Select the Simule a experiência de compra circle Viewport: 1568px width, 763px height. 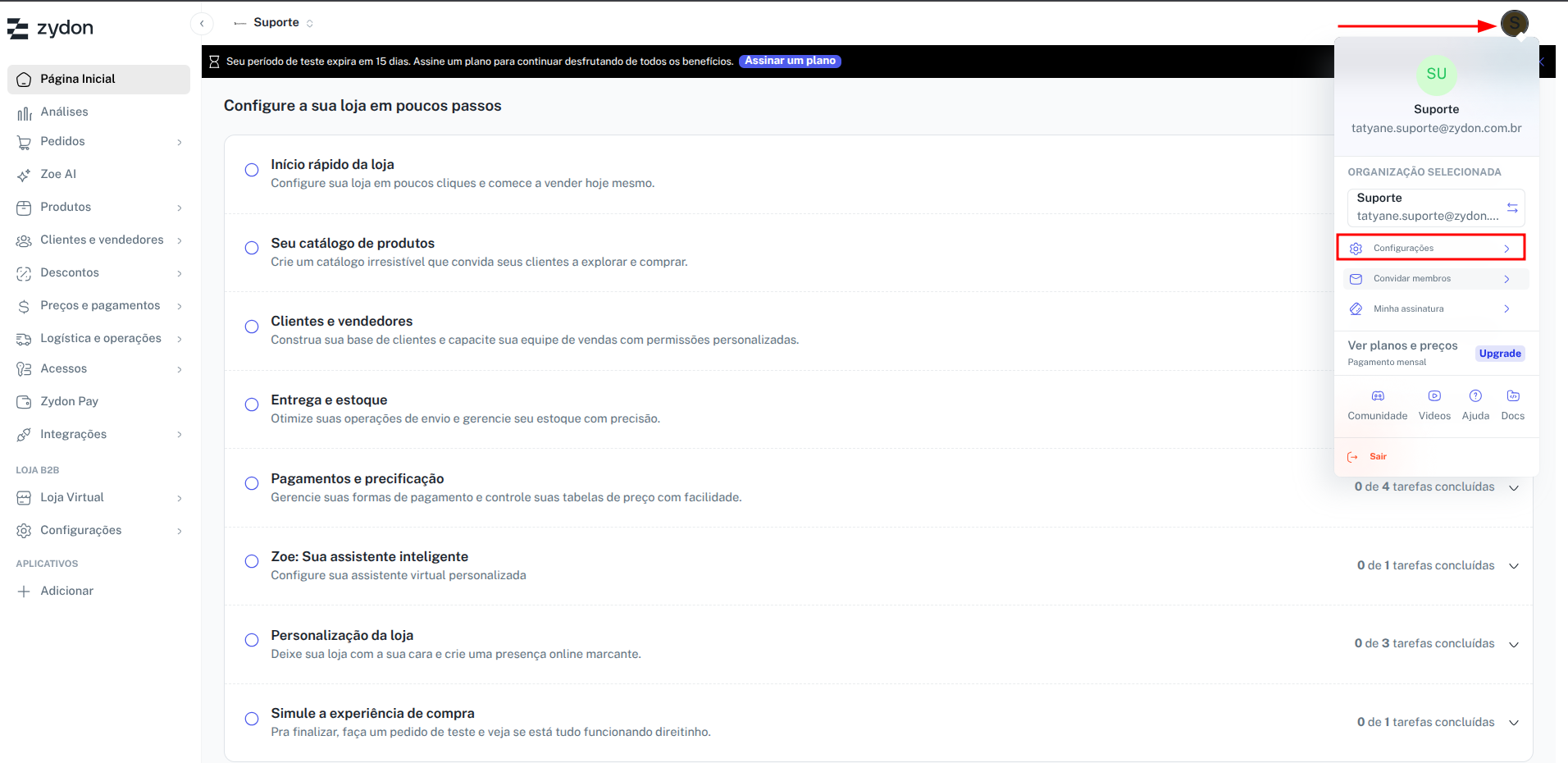tap(252, 719)
